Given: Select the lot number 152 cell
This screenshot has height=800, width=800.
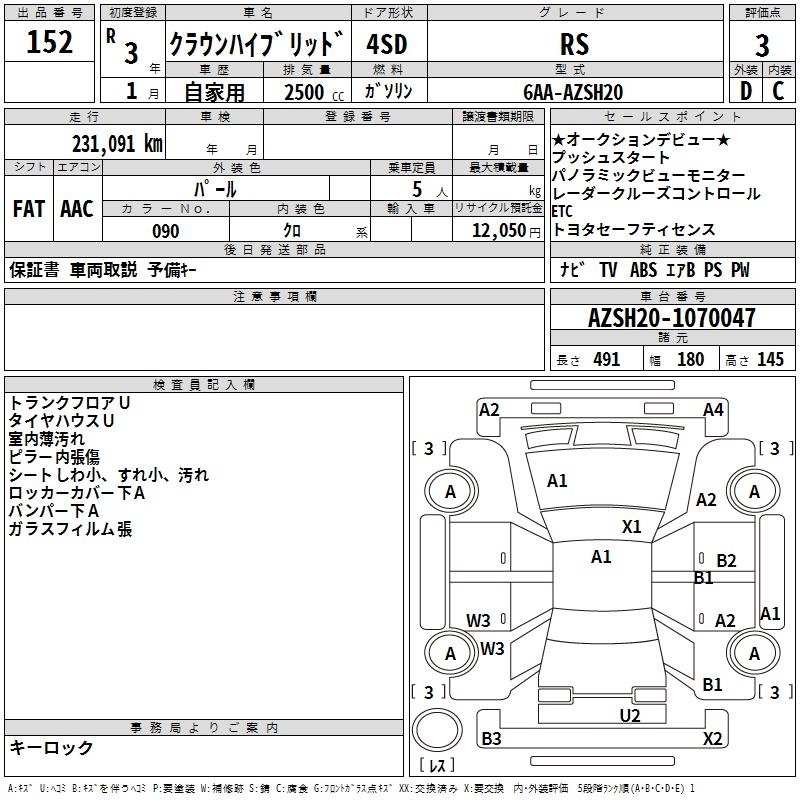Looking at the screenshot, I should pos(49,42).
